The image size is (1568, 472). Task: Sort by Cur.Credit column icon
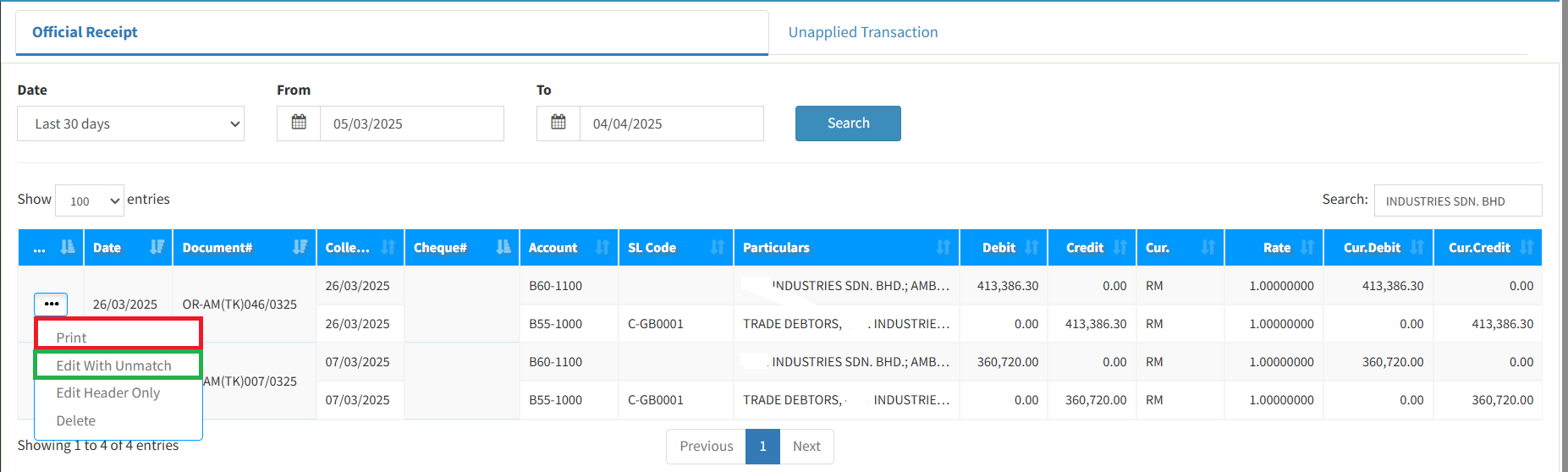1526,247
